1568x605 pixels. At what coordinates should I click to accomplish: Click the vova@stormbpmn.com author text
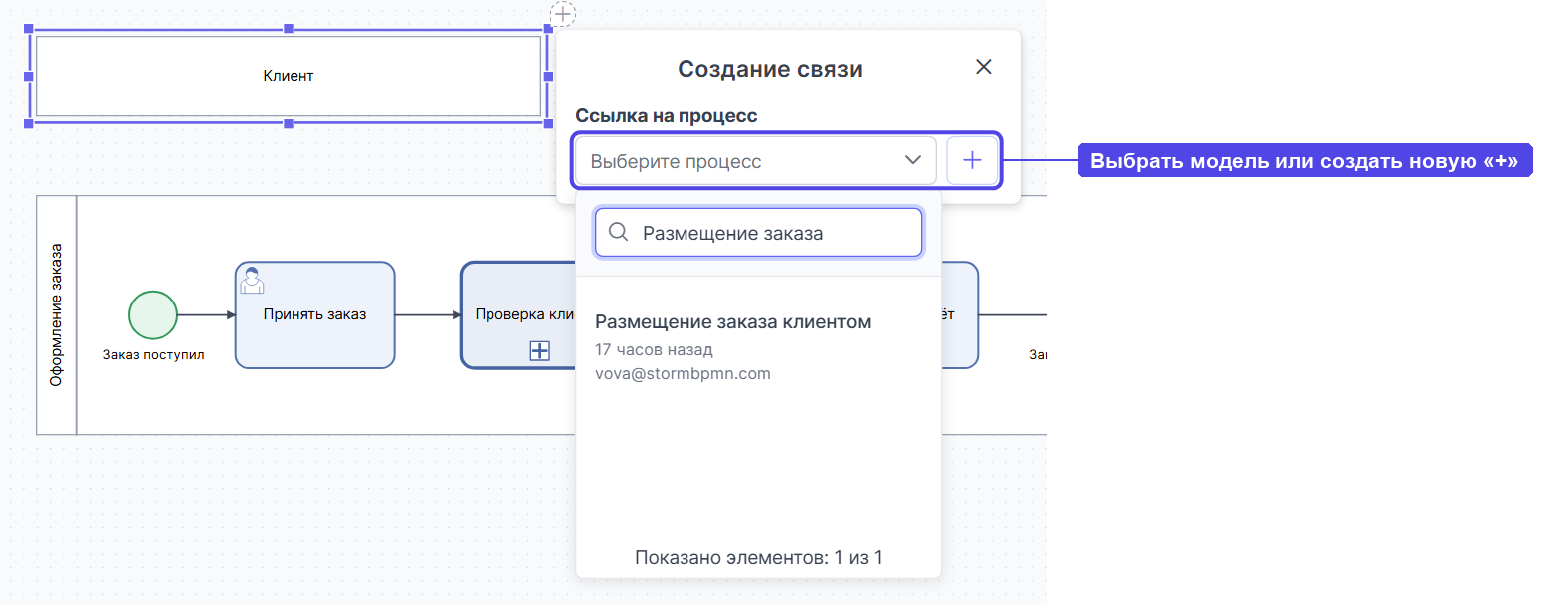click(683, 374)
